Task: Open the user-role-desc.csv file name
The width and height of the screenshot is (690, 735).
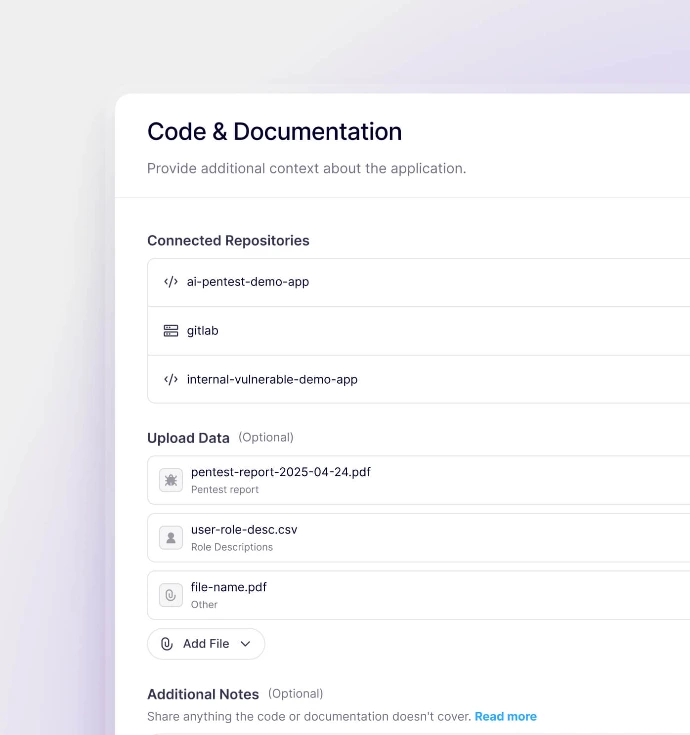Action: point(244,530)
